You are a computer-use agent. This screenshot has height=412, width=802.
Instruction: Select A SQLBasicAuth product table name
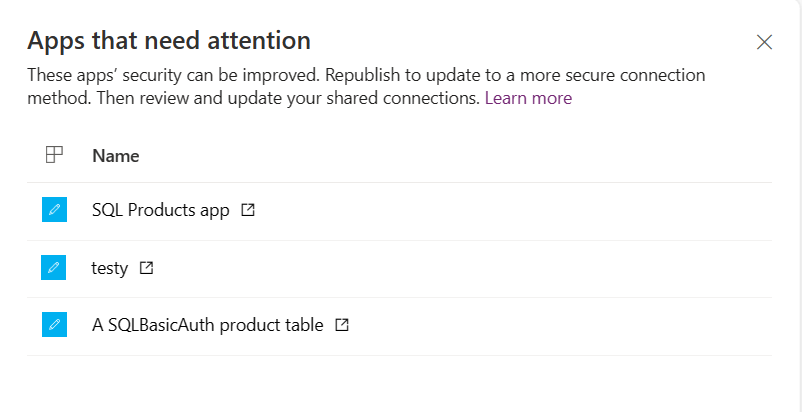pos(208,325)
